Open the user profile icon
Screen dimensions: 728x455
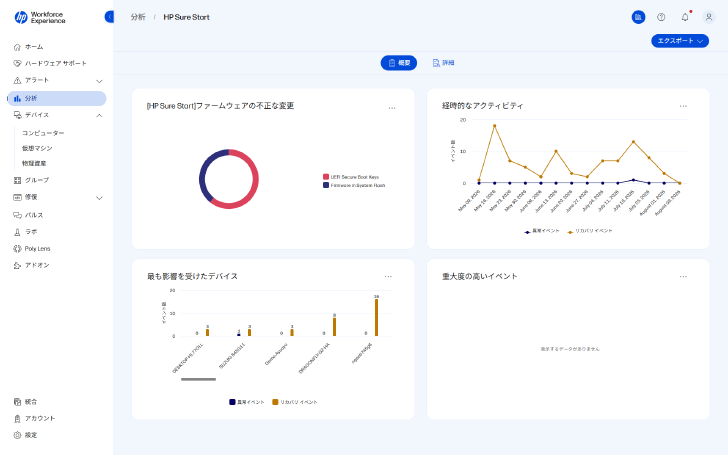click(x=708, y=17)
